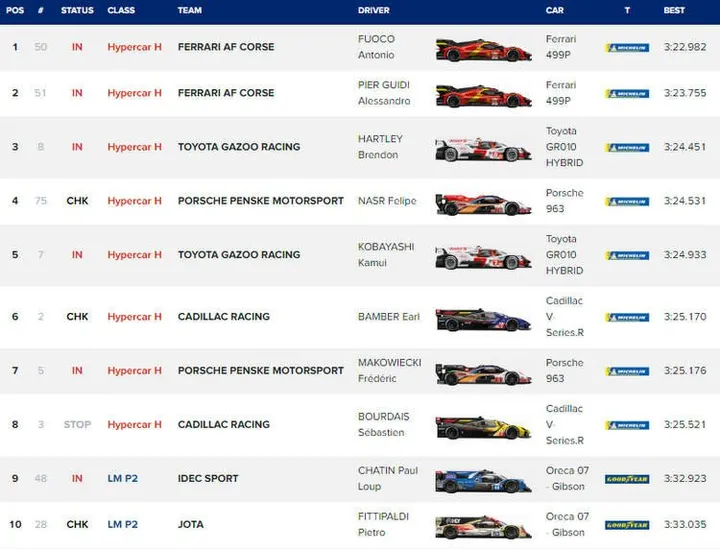This screenshot has width=720, height=549.
Task: Click the Toyota car image for HARTLEY Brendon
Action: coord(484,149)
